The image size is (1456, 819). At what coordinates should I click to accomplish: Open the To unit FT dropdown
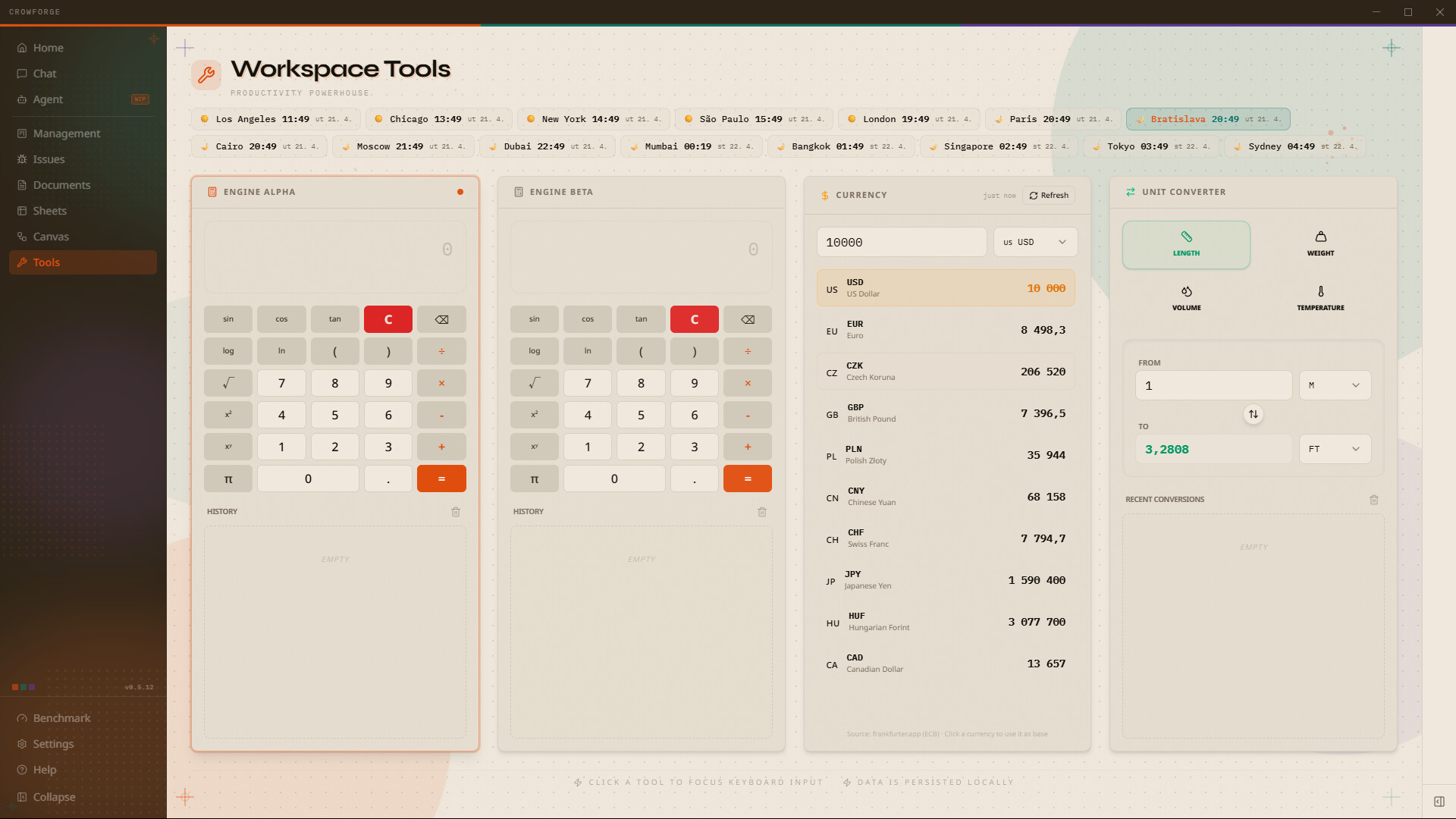coord(1335,449)
